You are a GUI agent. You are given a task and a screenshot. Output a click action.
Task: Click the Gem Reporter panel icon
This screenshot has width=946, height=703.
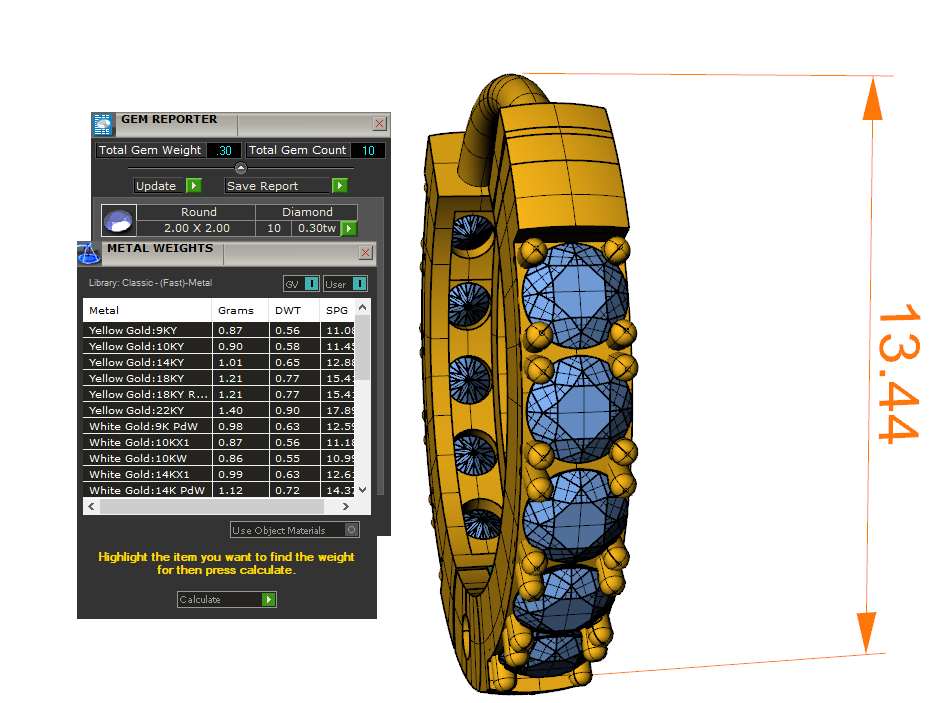tap(102, 124)
